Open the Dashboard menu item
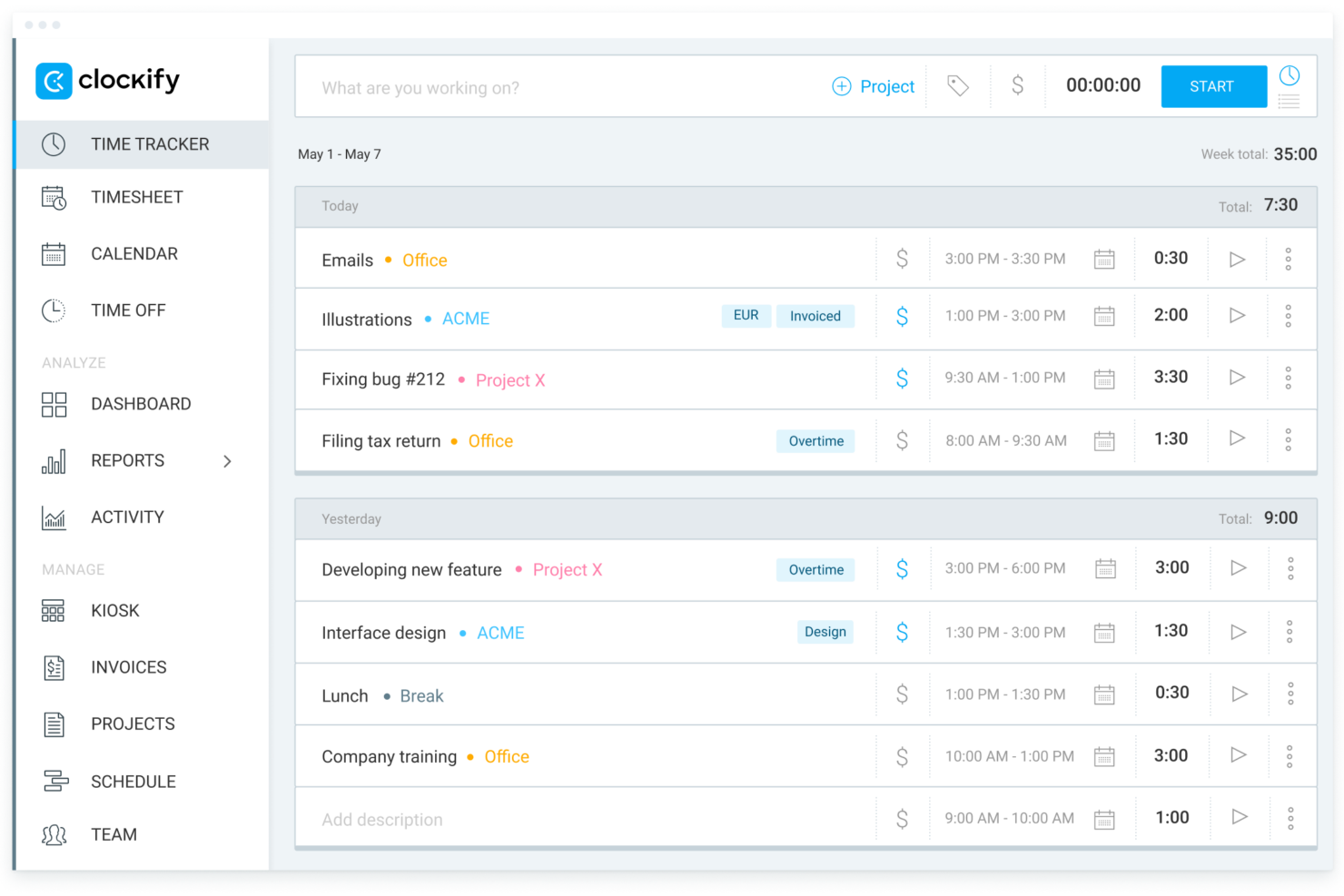1344x896 pixels. click(141, 404)
